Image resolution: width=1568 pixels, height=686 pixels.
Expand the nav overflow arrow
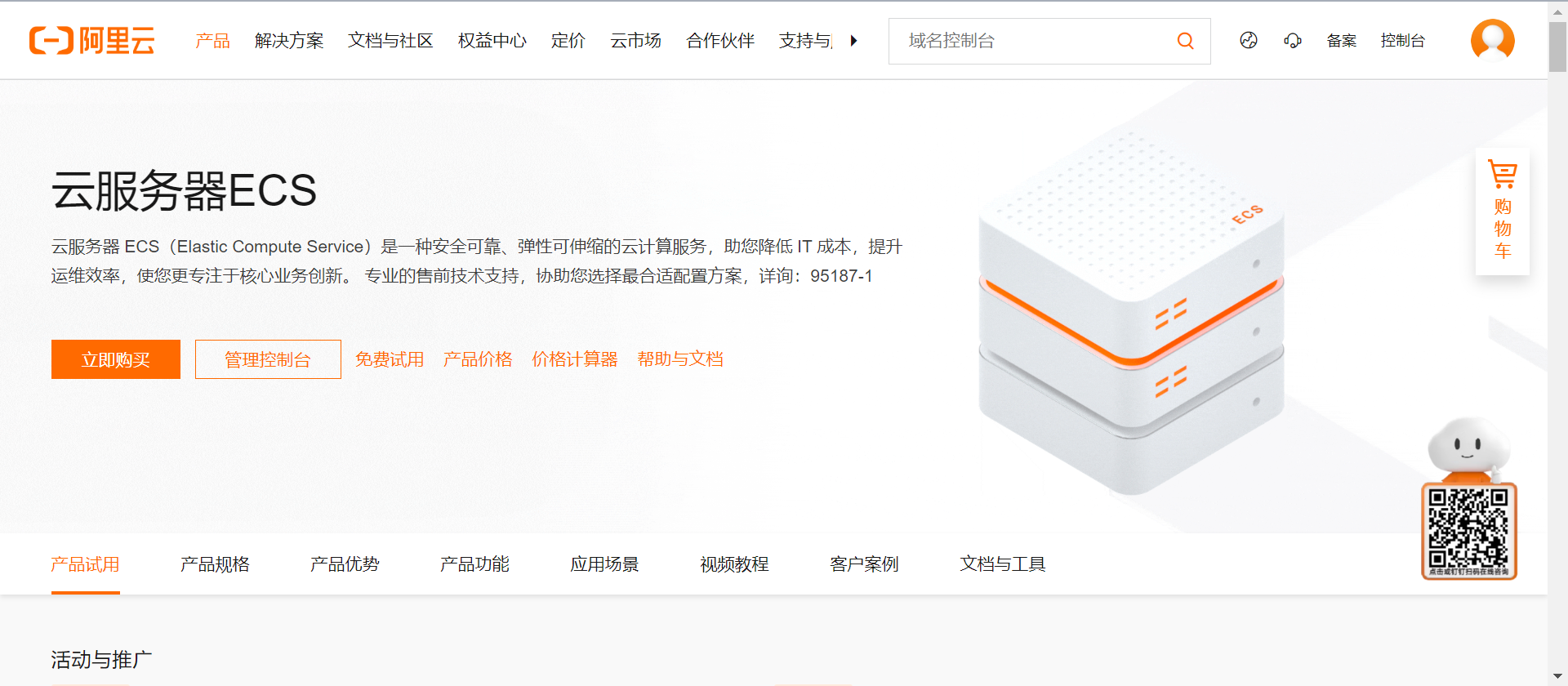pyautogui.click(x=853, y=41)
